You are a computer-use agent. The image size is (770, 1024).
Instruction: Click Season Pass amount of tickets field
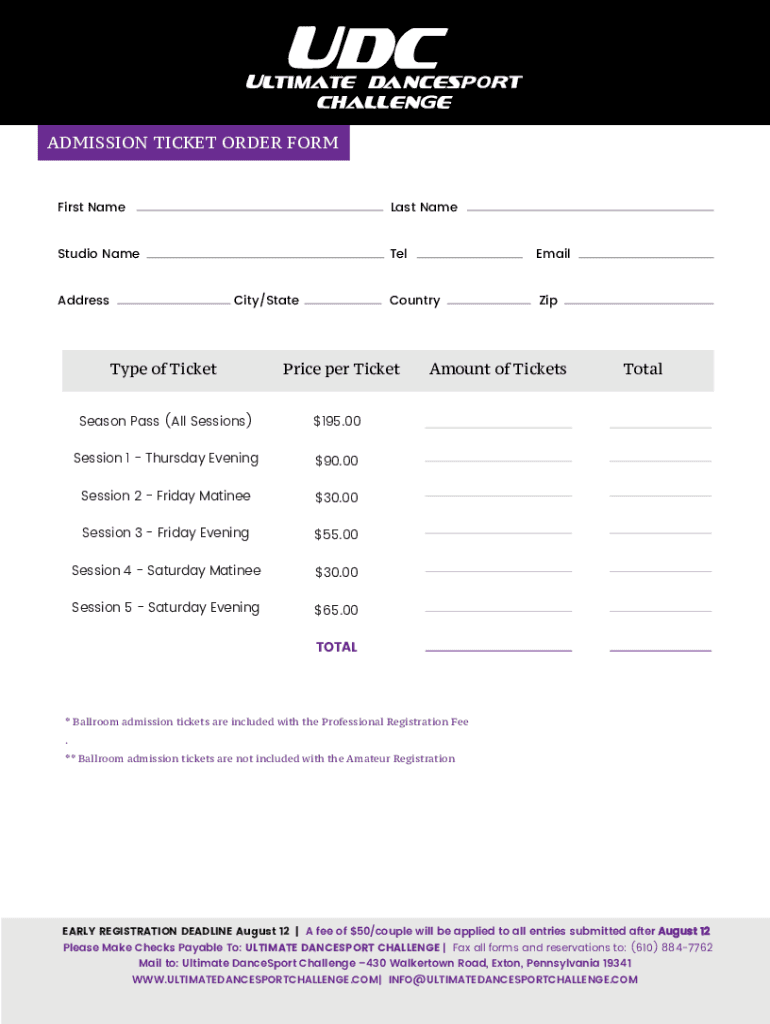coord(498,421)
